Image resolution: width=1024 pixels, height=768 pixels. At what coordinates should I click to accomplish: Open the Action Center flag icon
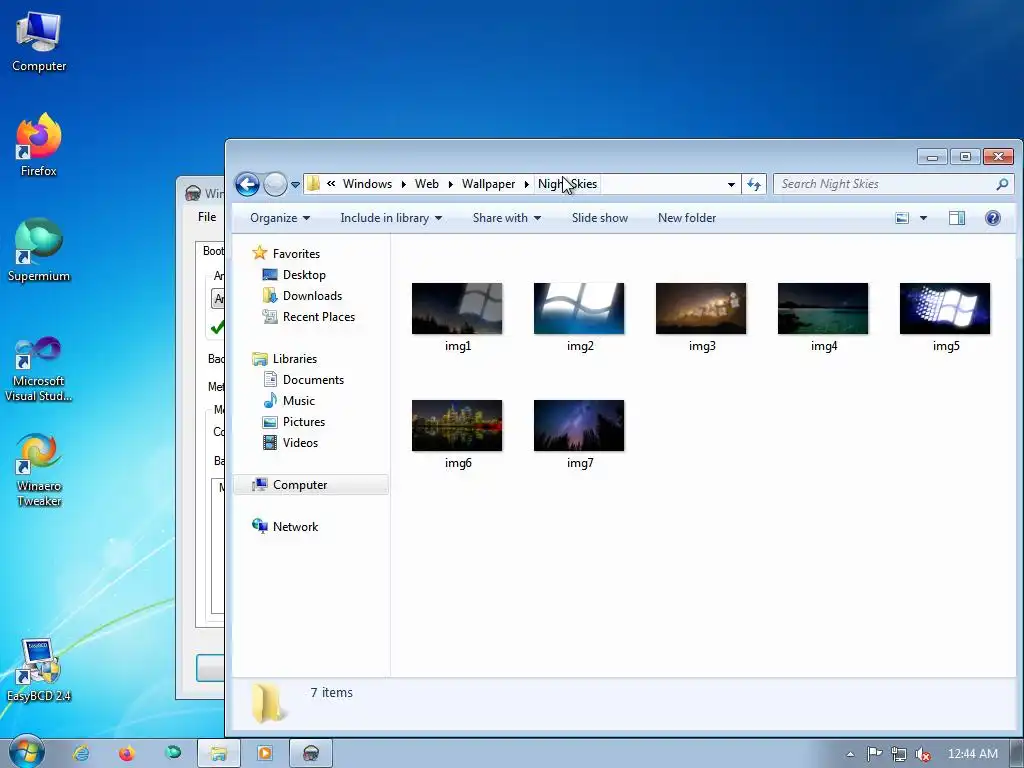[x=874, y=754]
